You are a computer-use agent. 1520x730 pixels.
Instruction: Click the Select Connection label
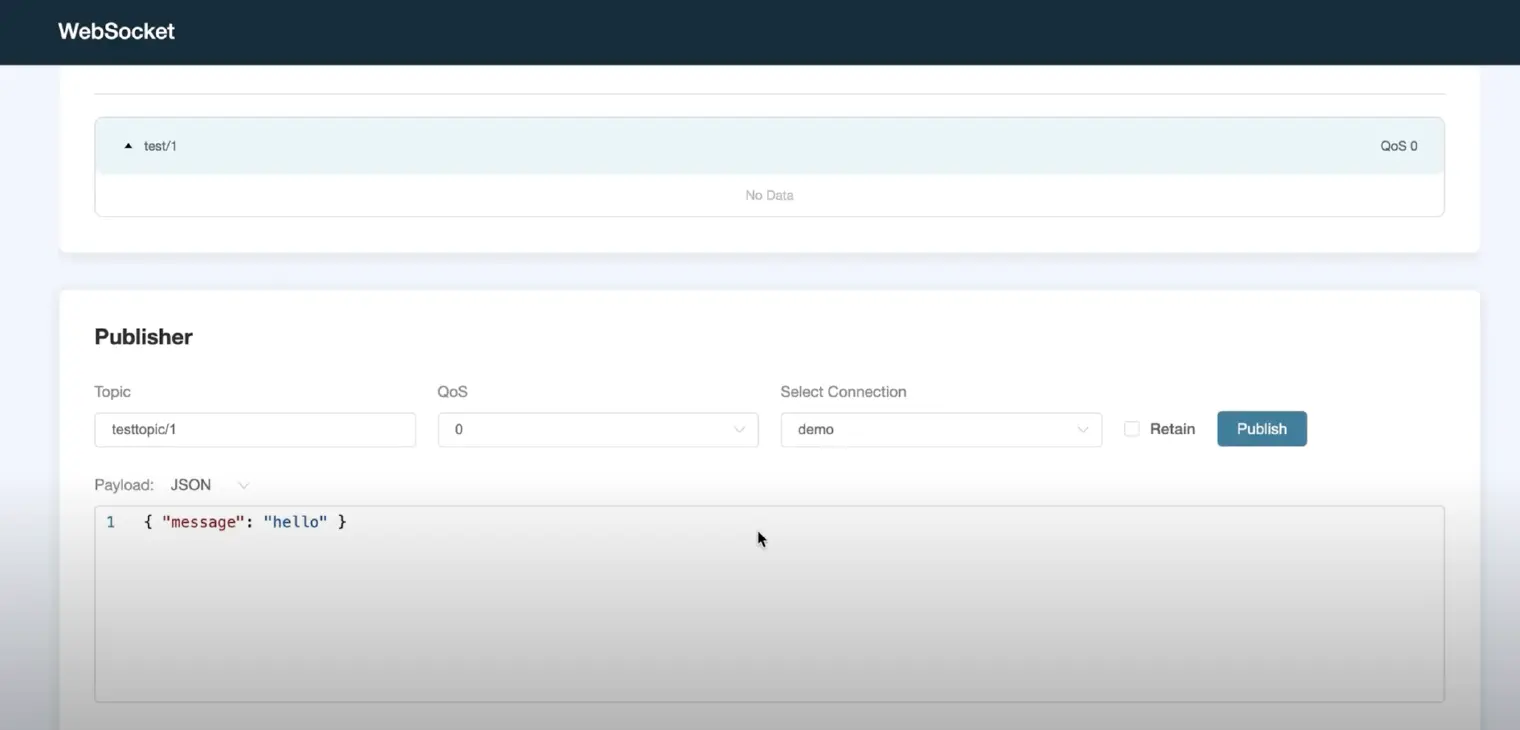(843, 392)
